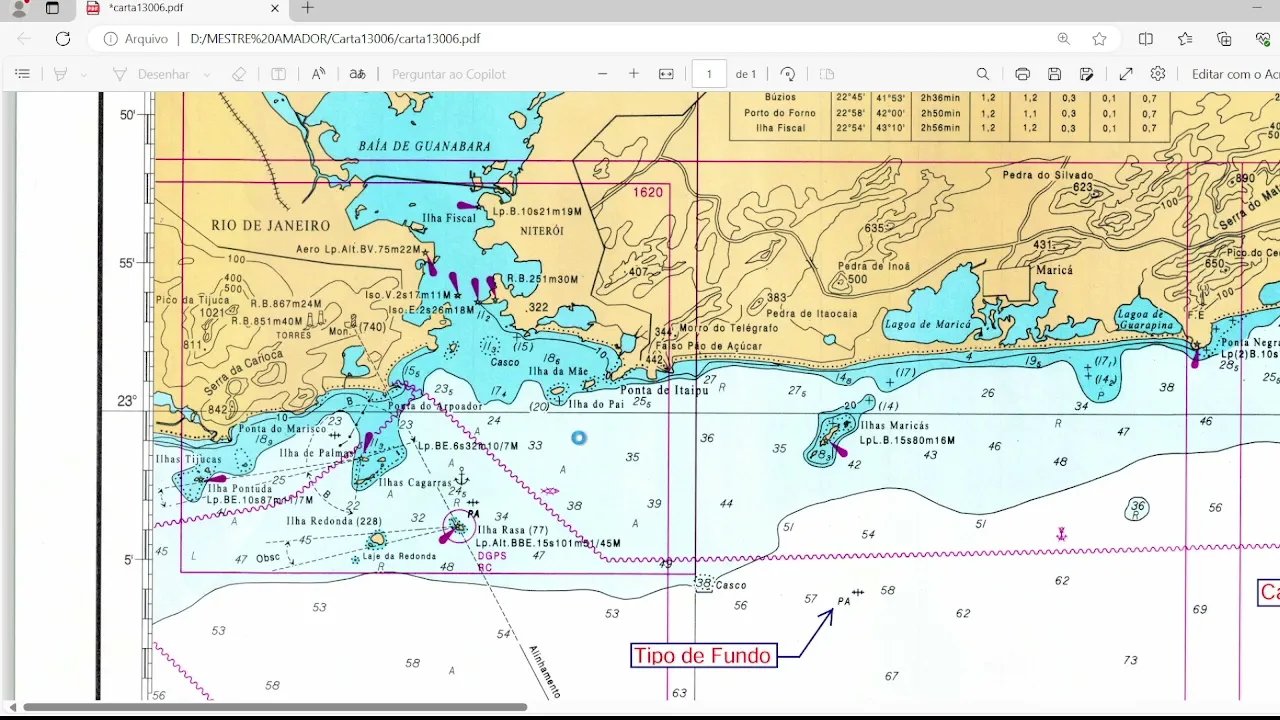Screen dimensions: 1280x720
Task: Click Editar com o Acrobat button
Action: coord(1235,74)
